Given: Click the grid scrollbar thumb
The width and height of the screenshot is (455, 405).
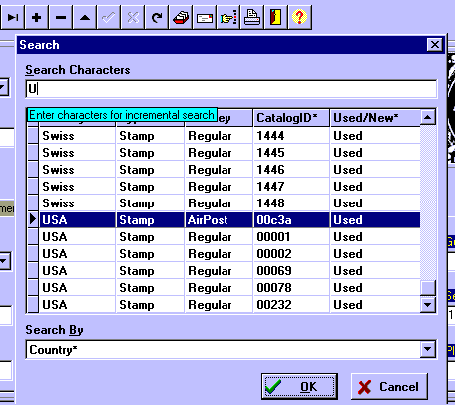Looking at the screenshot, I should pos(428,288).
